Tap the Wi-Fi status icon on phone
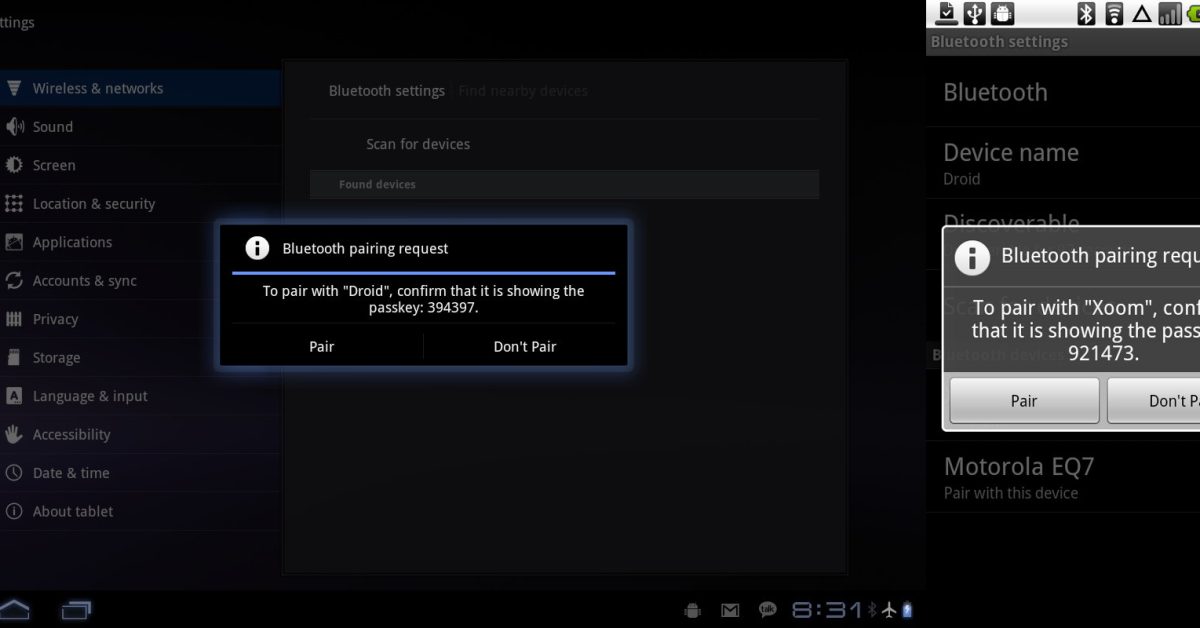This screenshot has width=1200, height=628. 1114,13
